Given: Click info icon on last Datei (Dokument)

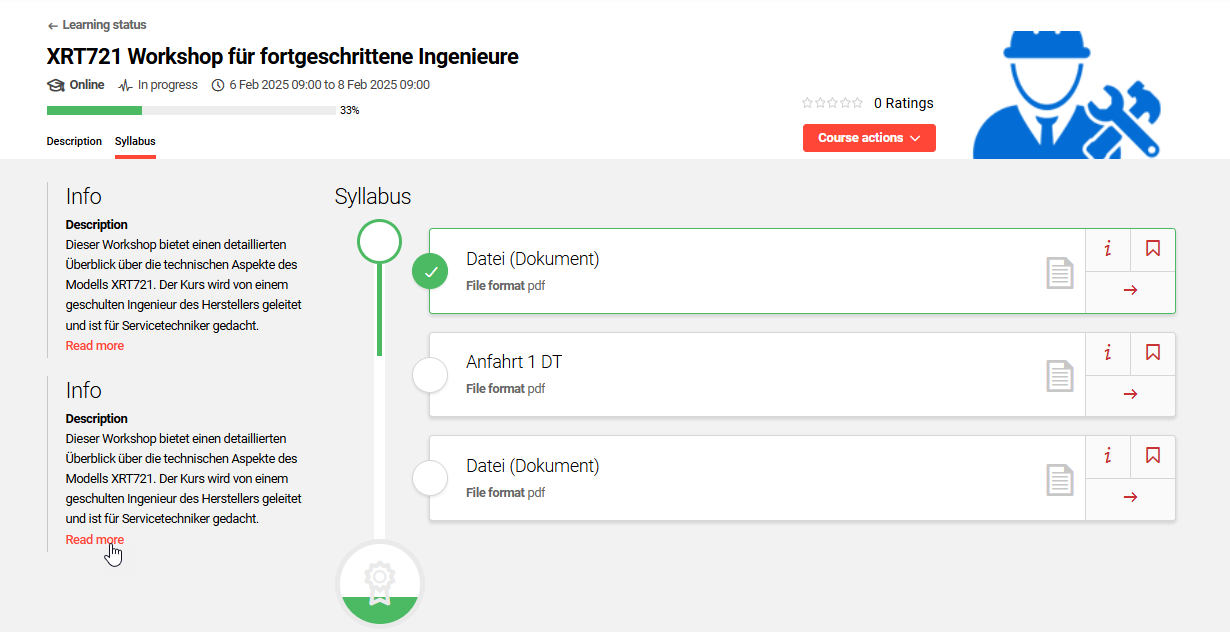Looking at the screenshot, I should coord(1108,457).
